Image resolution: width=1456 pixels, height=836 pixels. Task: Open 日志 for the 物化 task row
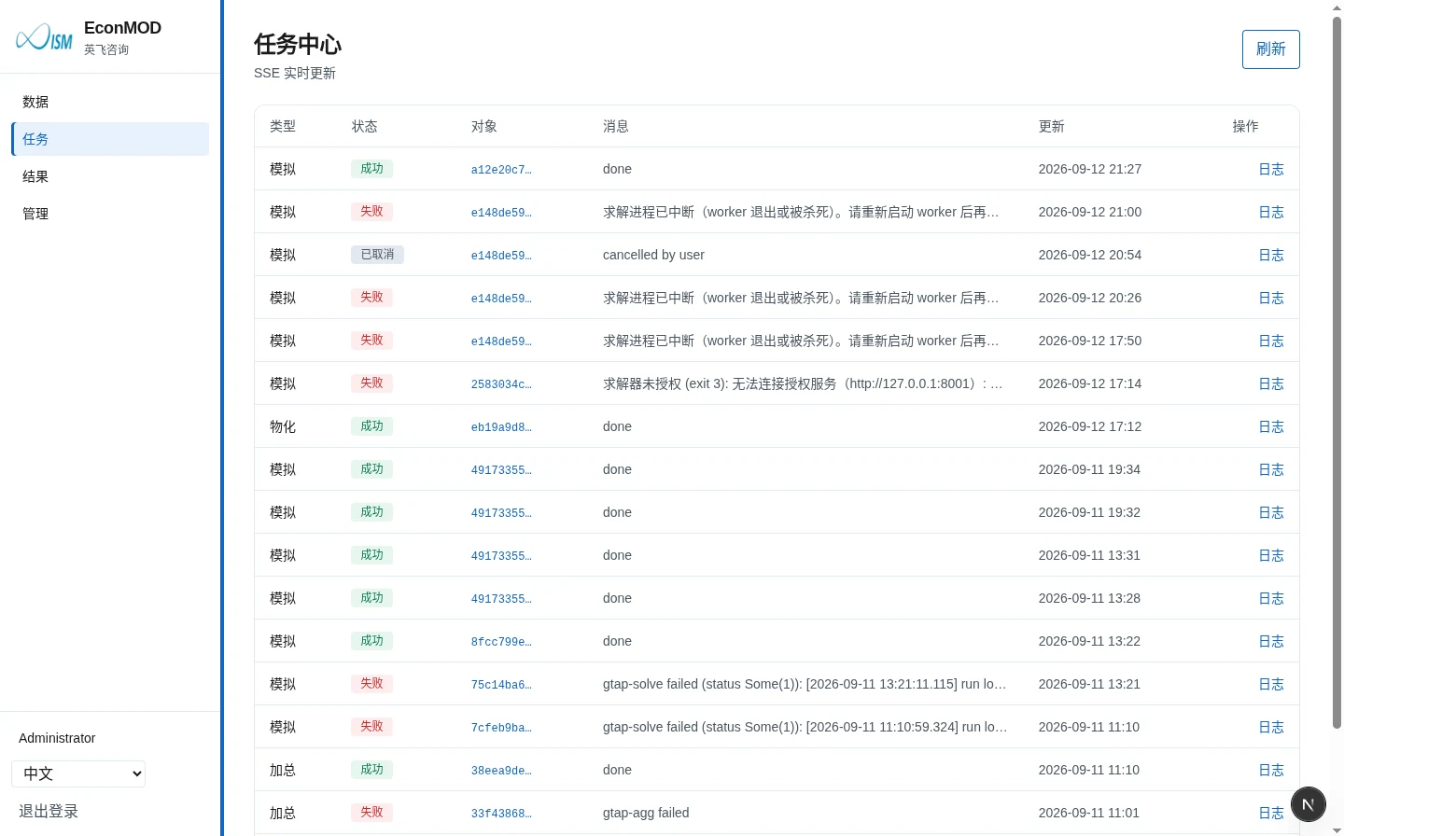(1271, 426)
